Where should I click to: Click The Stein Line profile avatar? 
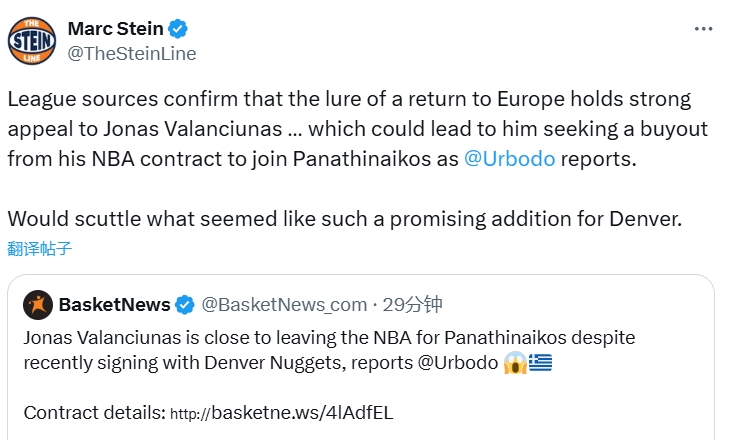[32, 40]
